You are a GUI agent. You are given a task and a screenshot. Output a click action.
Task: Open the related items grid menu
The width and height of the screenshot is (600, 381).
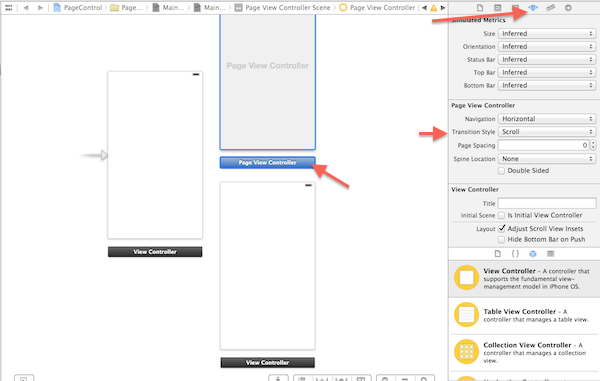(8, 7)
